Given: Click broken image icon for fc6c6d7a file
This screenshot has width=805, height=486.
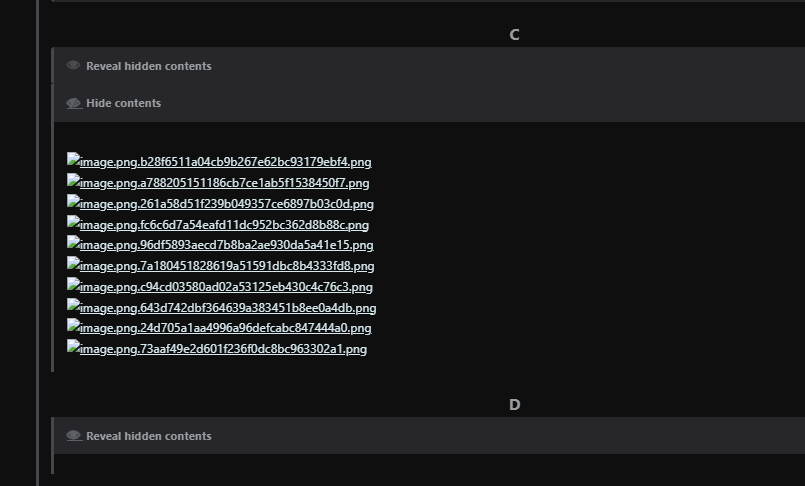Looking at the screenshot, I should click(x=73, y=223).
